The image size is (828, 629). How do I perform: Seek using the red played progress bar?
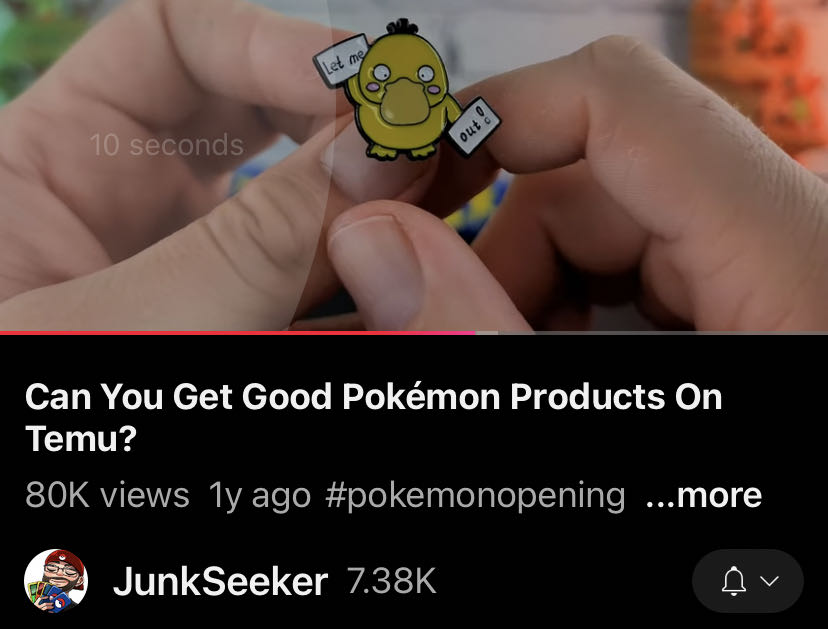coord(238,333)
